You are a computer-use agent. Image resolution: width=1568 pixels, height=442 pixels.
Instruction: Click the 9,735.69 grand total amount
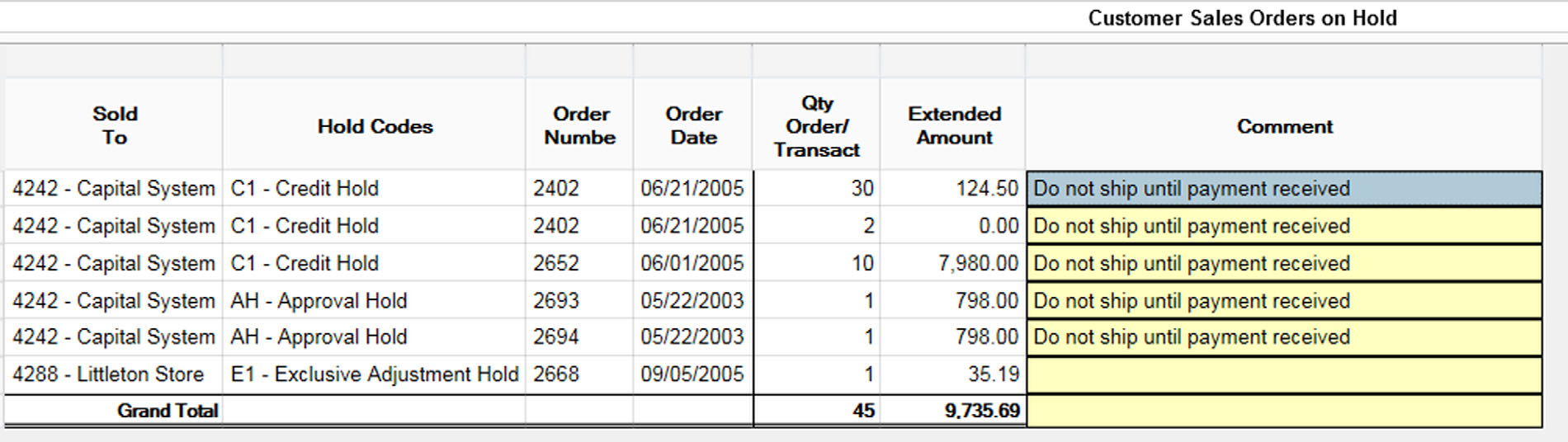coord(982,411)
